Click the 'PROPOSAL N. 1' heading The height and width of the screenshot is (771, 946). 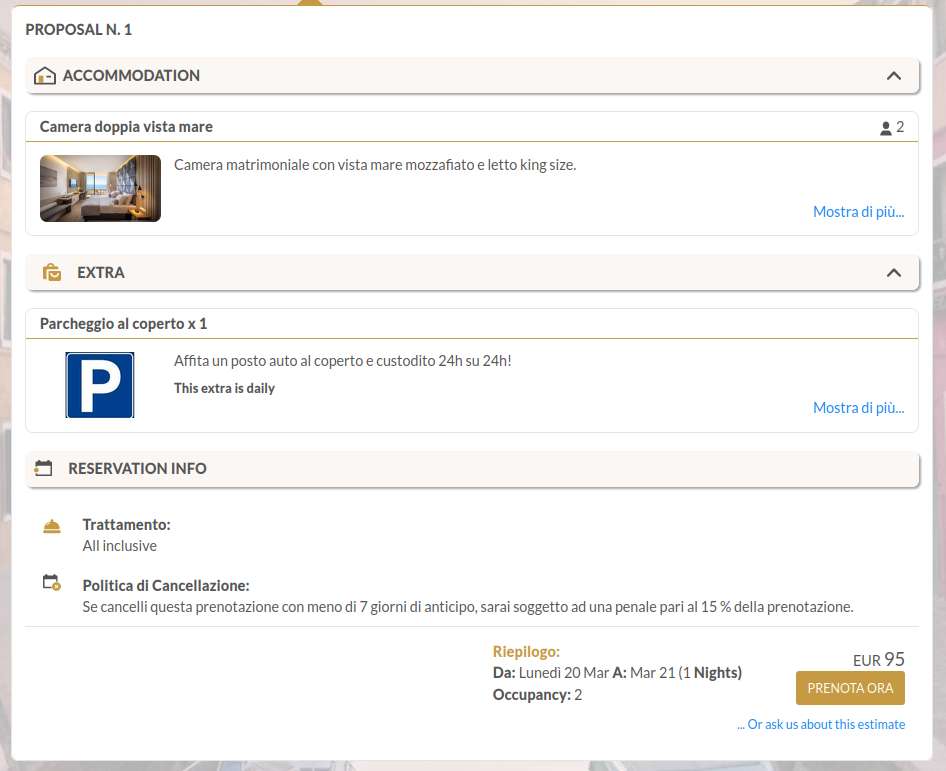click(78, 30)
